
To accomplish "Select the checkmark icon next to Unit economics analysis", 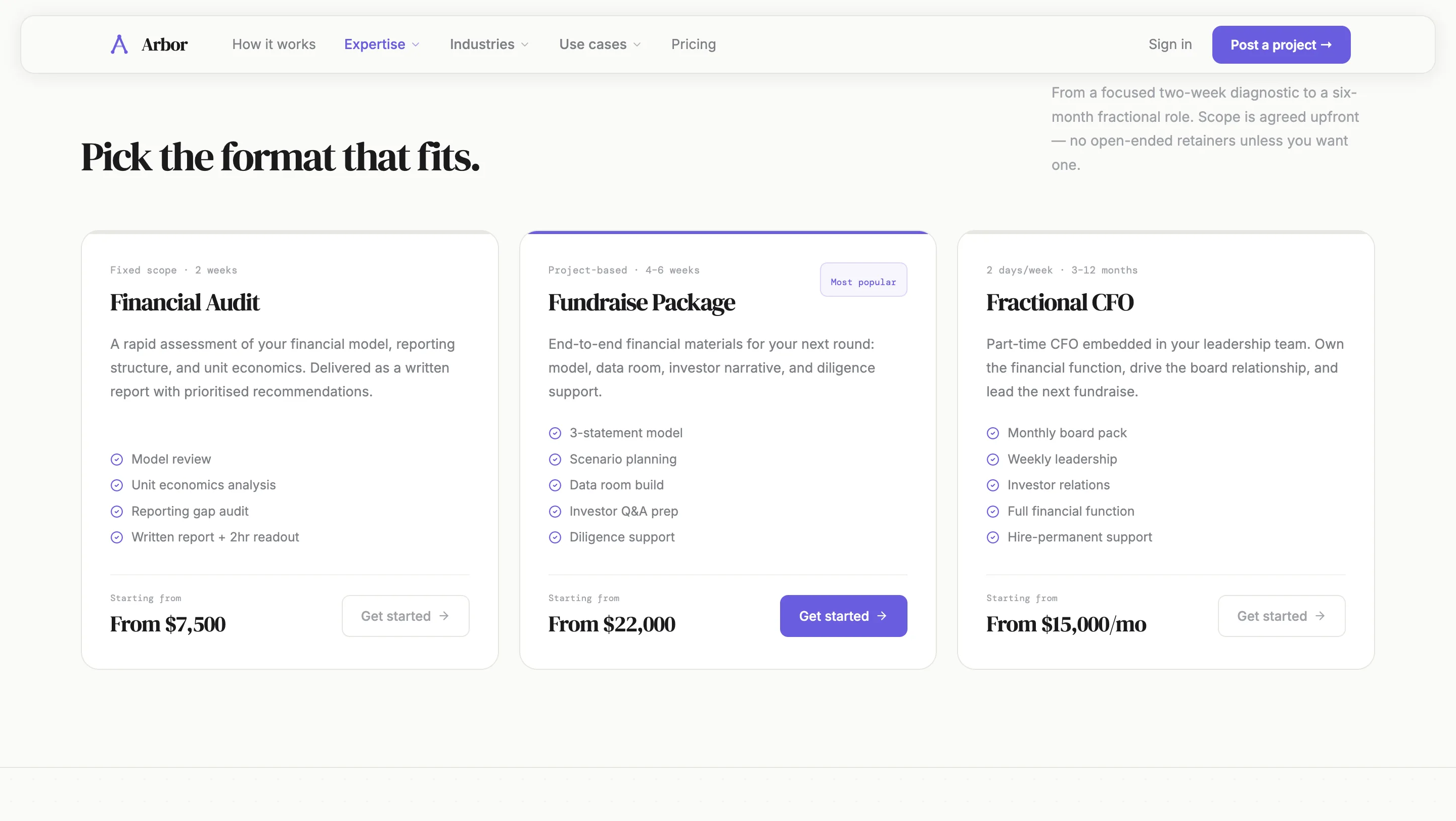I will 117,485.
